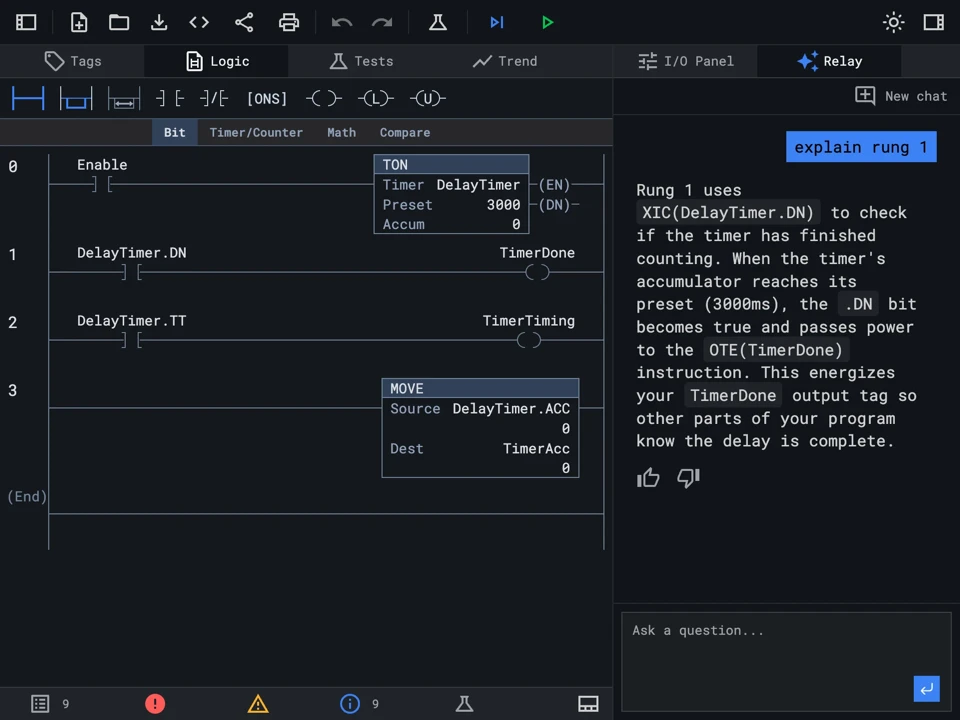Open test status flask icon in status bar

pyautogui.click(x=464, y=703)
